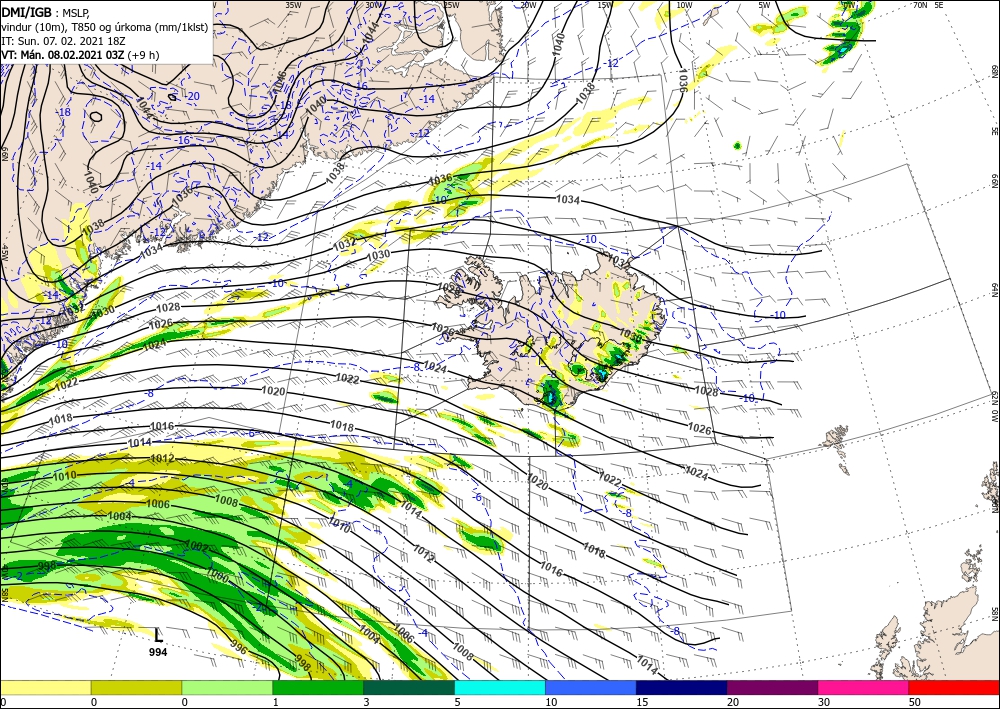
Task: Click the '25W' longitude label
Action: point(451,5)
